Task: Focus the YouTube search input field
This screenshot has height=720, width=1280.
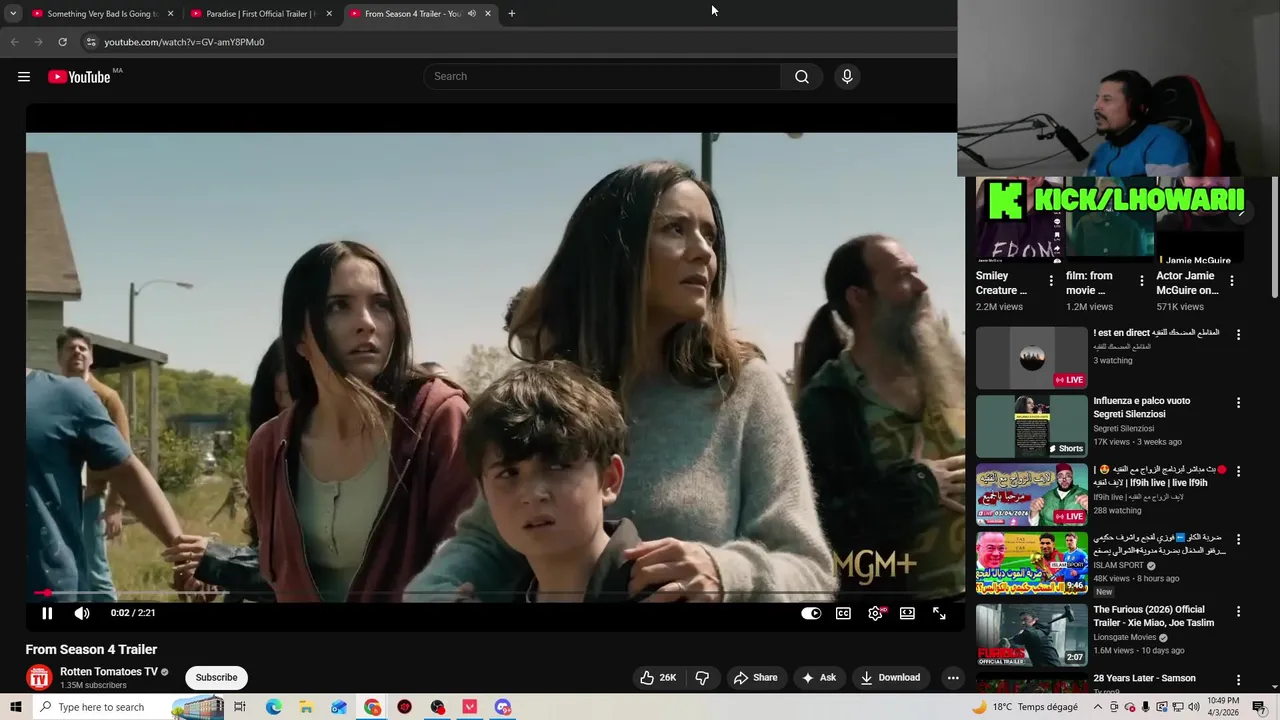Action: pos(603,77)
